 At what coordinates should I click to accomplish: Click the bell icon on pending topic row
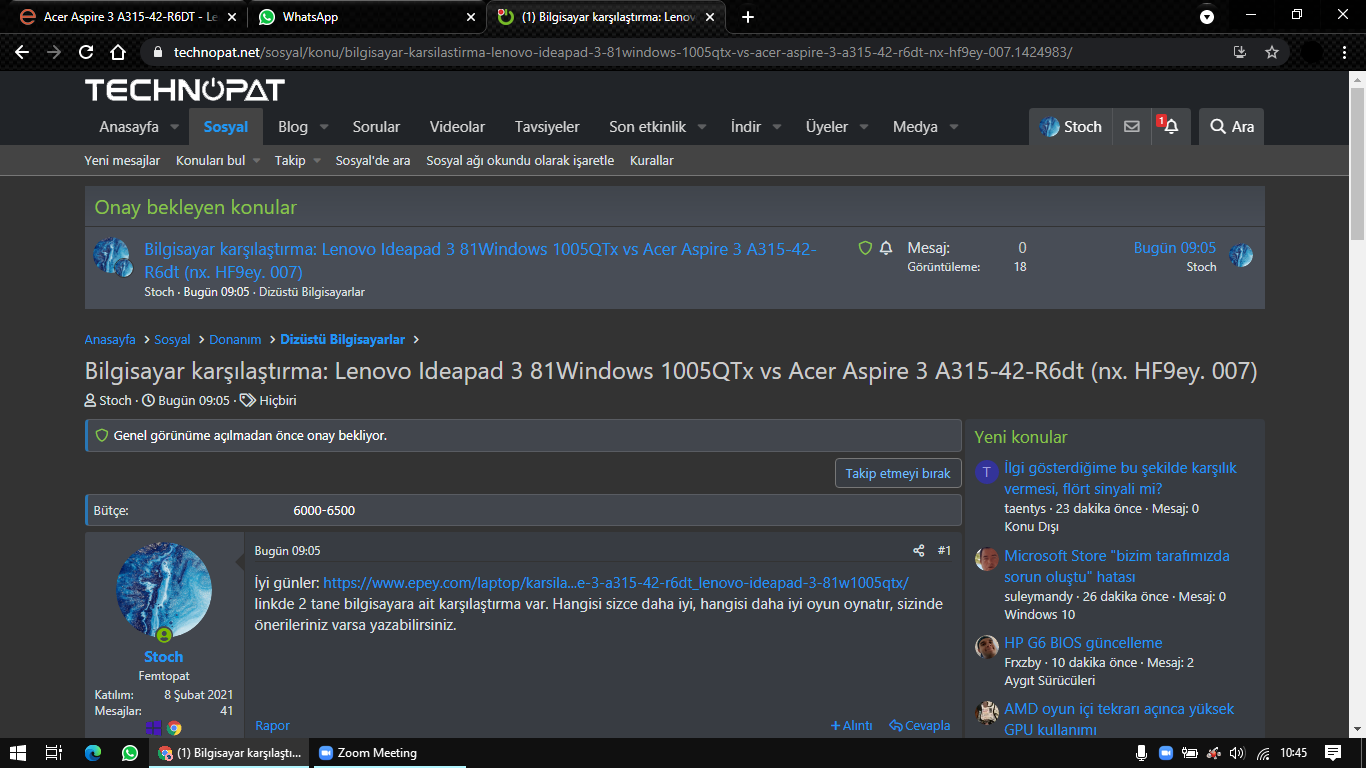(886, 248)
